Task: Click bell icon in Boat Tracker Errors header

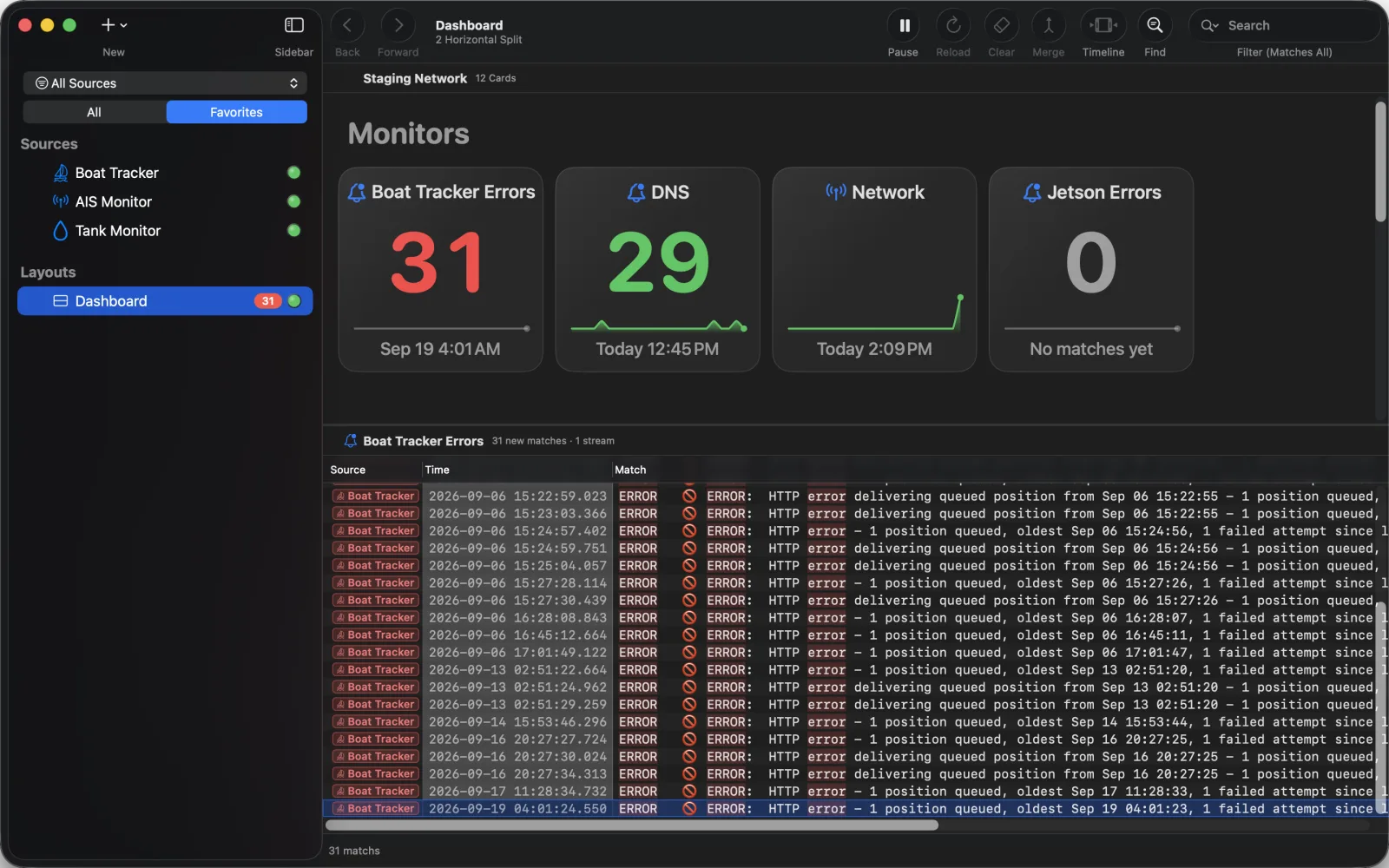Action: click(x=351, y=441)
